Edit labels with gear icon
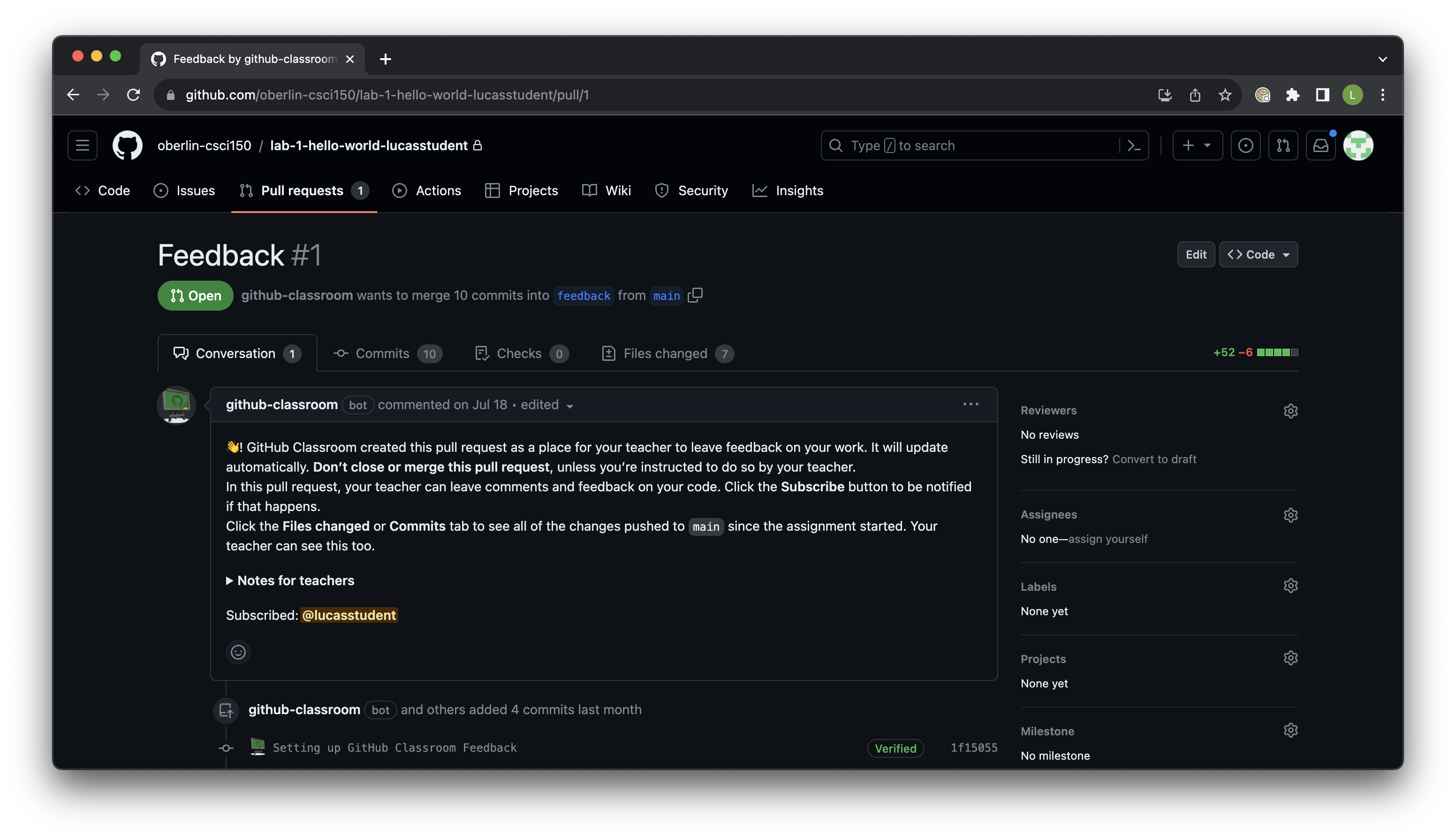Image resolution: width=1456 pixels, height=839 pixels. (x=1290, y=586)
